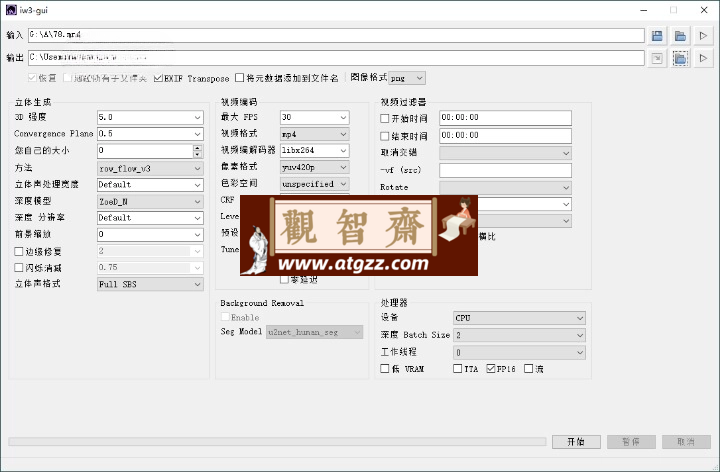Screen dimensions: 720x472
Task: Click the 您自己的大小 value field
Action: 145,151
